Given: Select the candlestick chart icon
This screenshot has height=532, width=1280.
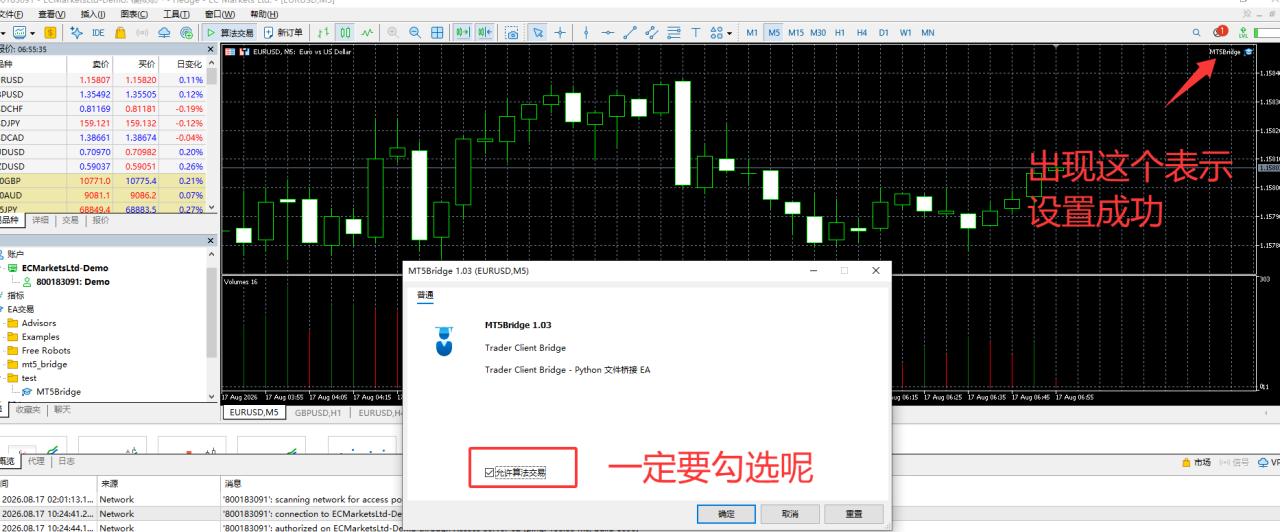Looking at the screenshot, I should (345, 33).
